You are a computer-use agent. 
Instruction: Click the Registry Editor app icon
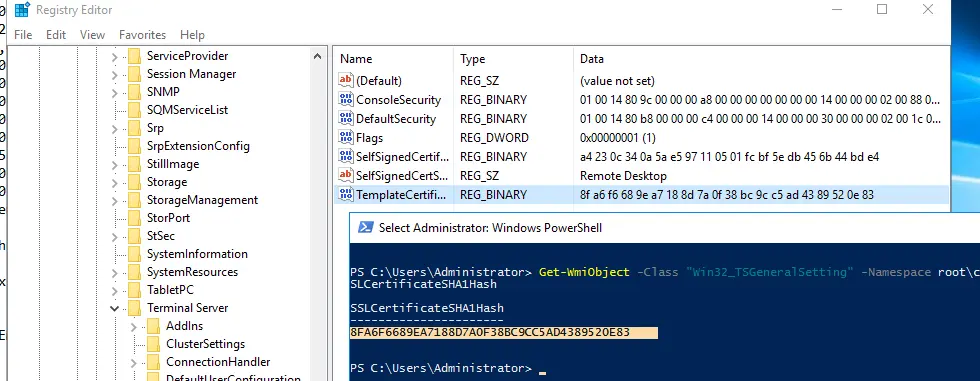(x=22, y=10)
